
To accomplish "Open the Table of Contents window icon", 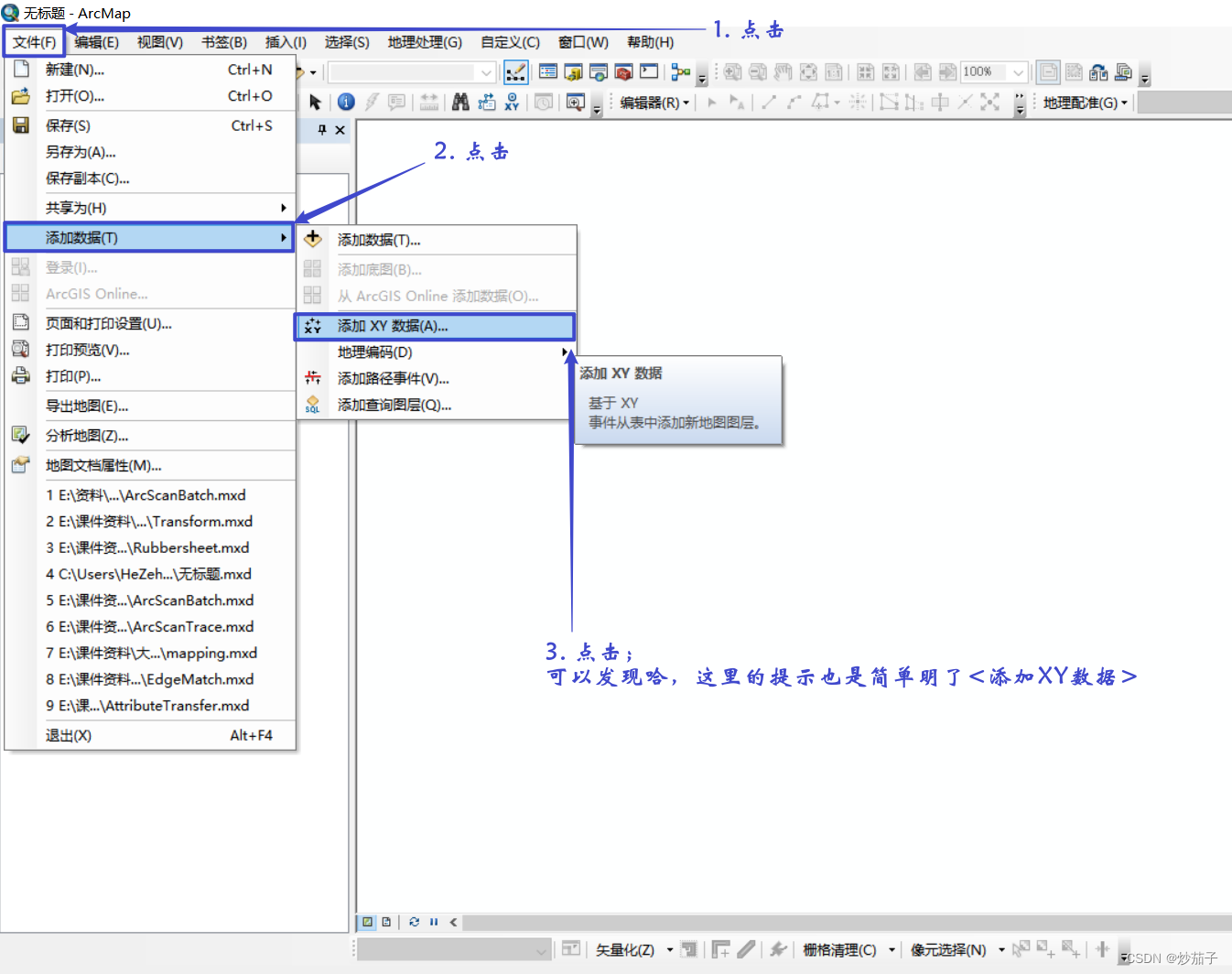I will click(x=548, y=71).
